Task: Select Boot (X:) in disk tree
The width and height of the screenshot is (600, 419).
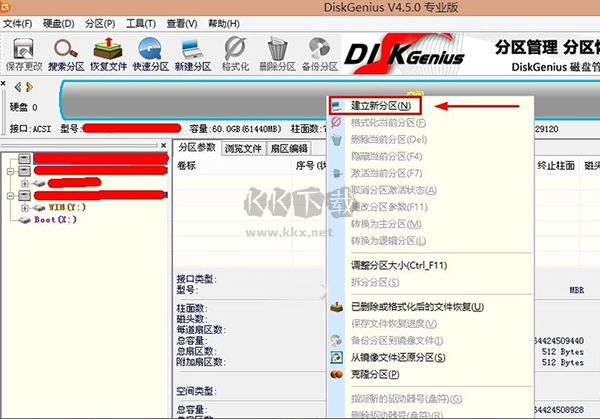Action: tap(55, 220)
